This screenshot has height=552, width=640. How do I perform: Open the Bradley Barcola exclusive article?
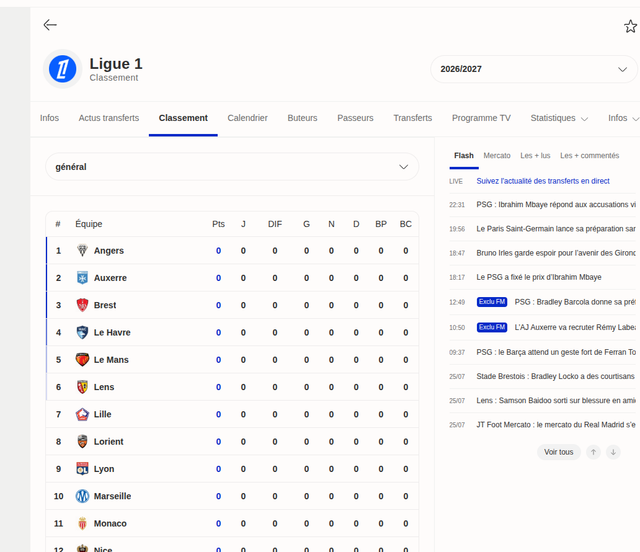[x=575, y=302]
